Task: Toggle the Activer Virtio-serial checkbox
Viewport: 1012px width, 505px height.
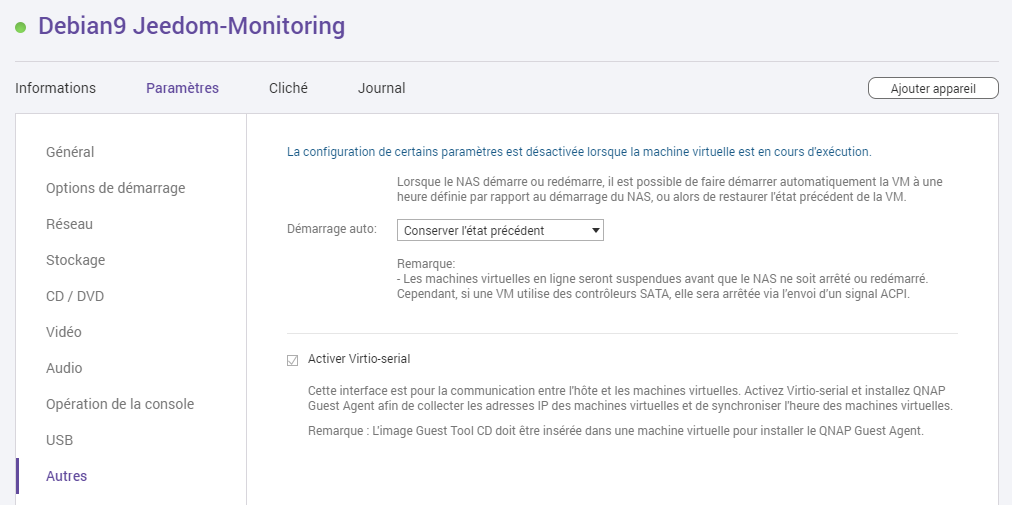Action: (x=293, y=360)
